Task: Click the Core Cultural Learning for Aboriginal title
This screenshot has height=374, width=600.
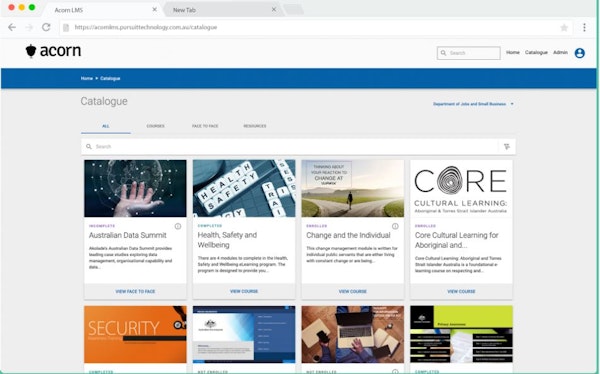Action: click(457, 240)
